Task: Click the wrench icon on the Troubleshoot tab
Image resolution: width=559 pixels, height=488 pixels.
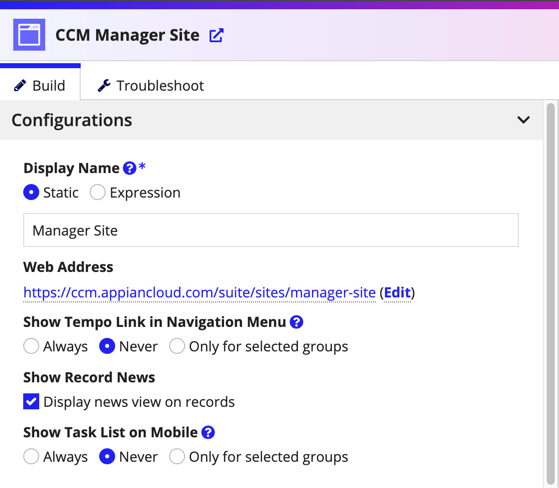Action: click(x=104, y=86)
